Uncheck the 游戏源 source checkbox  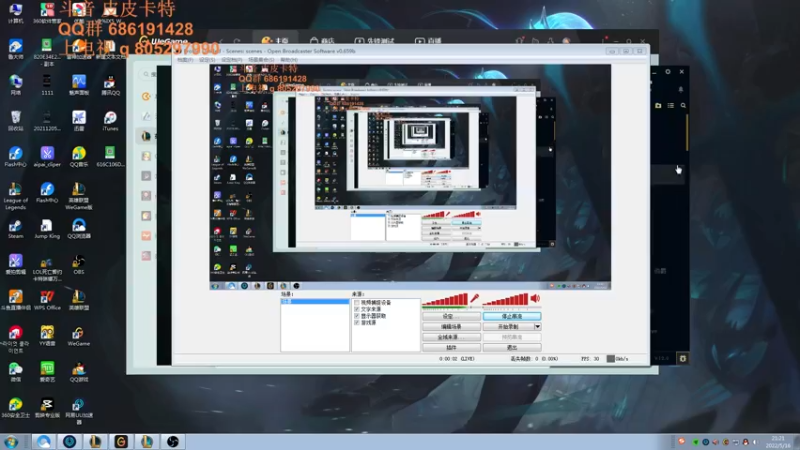coord(357,322)
